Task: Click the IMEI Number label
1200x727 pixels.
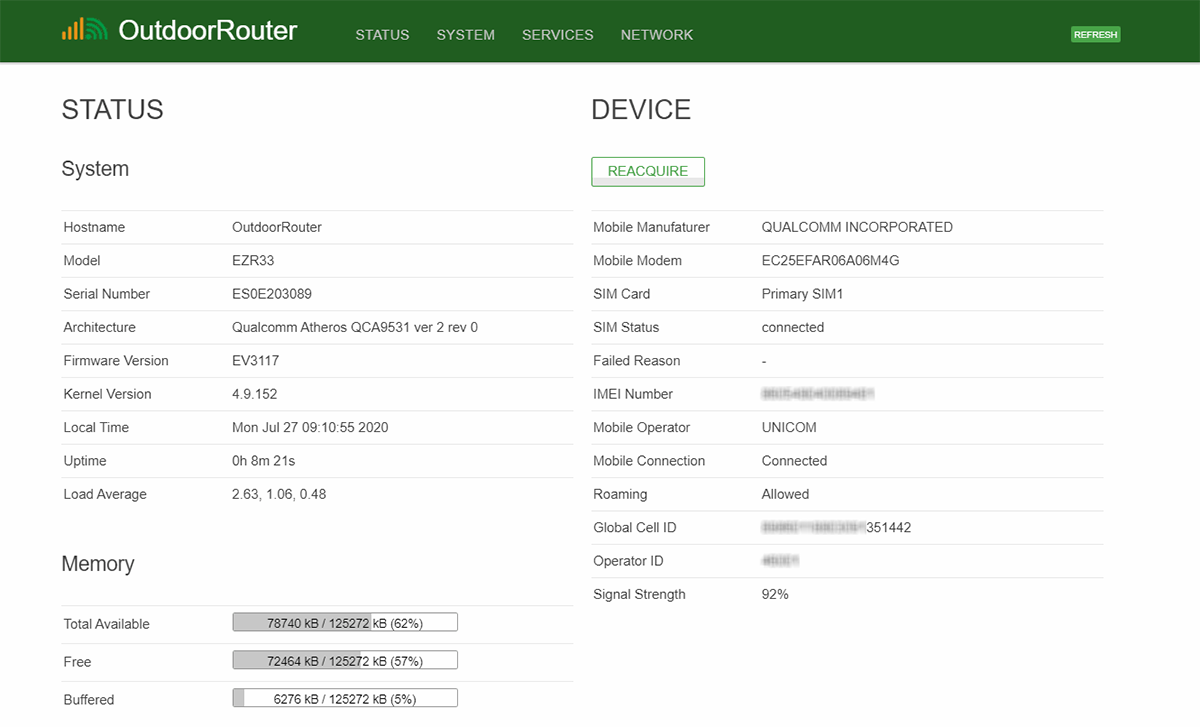Action: point(633,394)
